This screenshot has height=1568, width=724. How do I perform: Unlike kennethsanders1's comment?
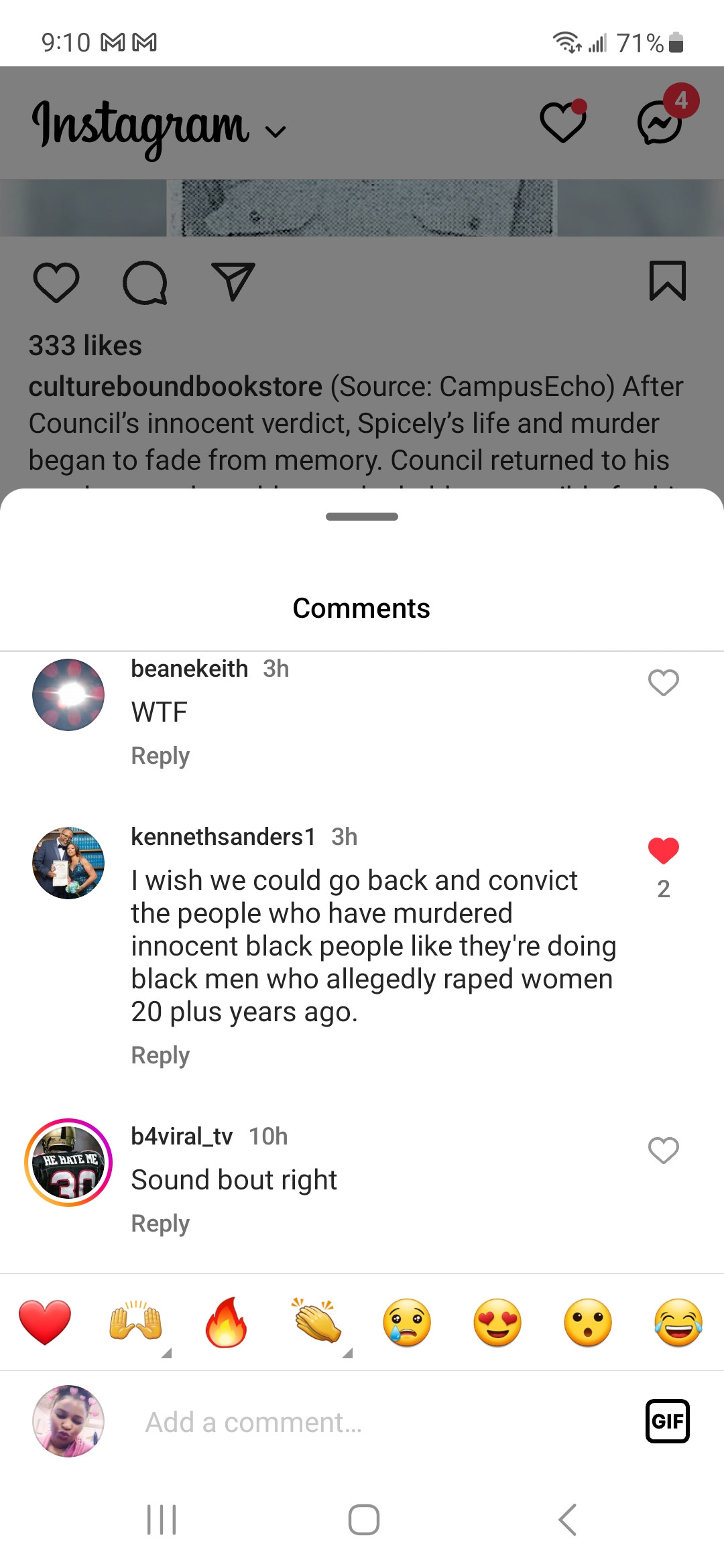pos(664,850)
